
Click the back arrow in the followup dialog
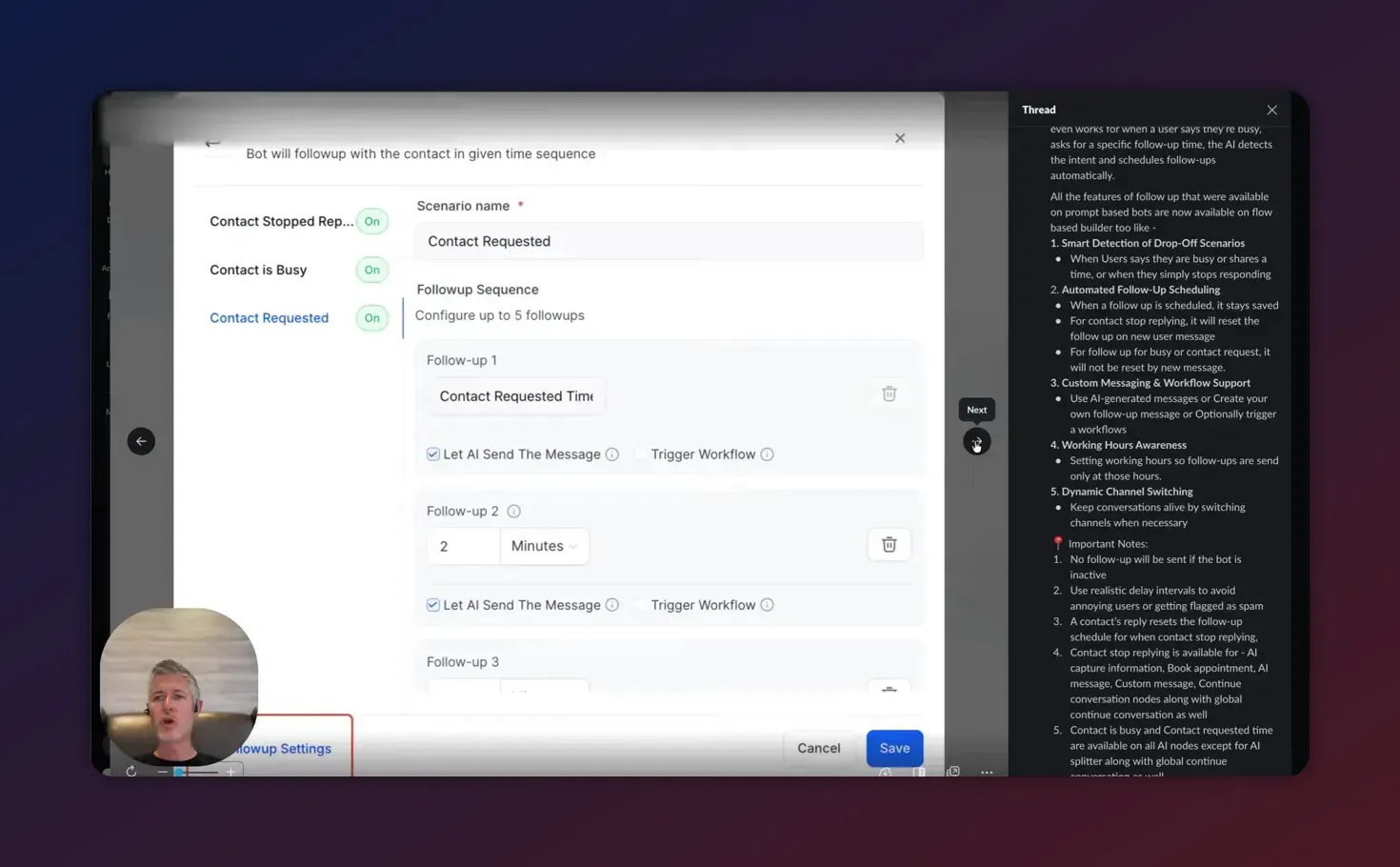coord(213,143)
